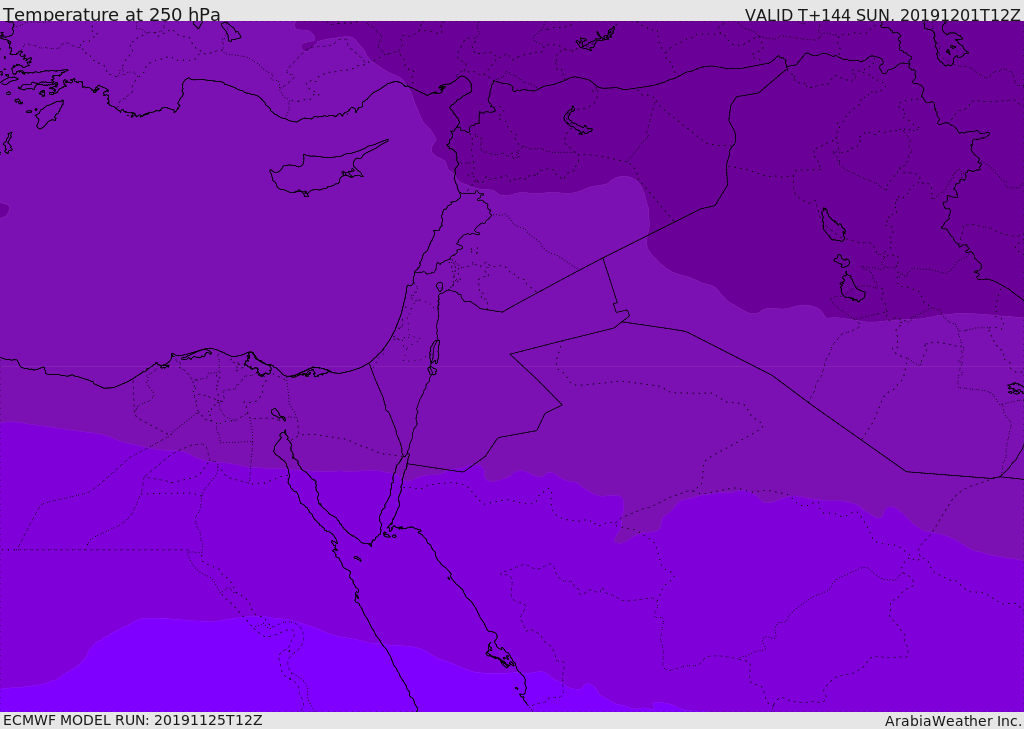Click the 'ArabiaWeather Inc' credit text
This screenshot has height=729, width=1024.
953,721
